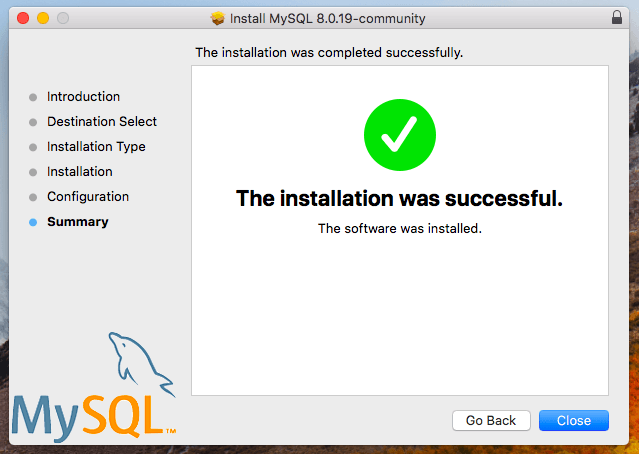Click the blue bullet beside Summary
Screen dimensions: 639x454
click(x=33, y=222)
